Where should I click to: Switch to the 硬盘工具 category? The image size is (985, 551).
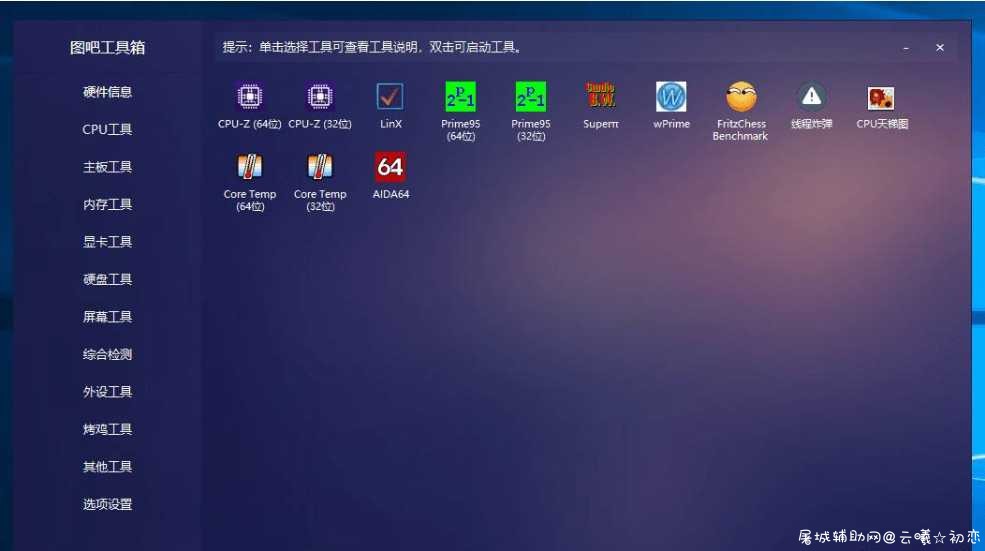tap(107, 280)
